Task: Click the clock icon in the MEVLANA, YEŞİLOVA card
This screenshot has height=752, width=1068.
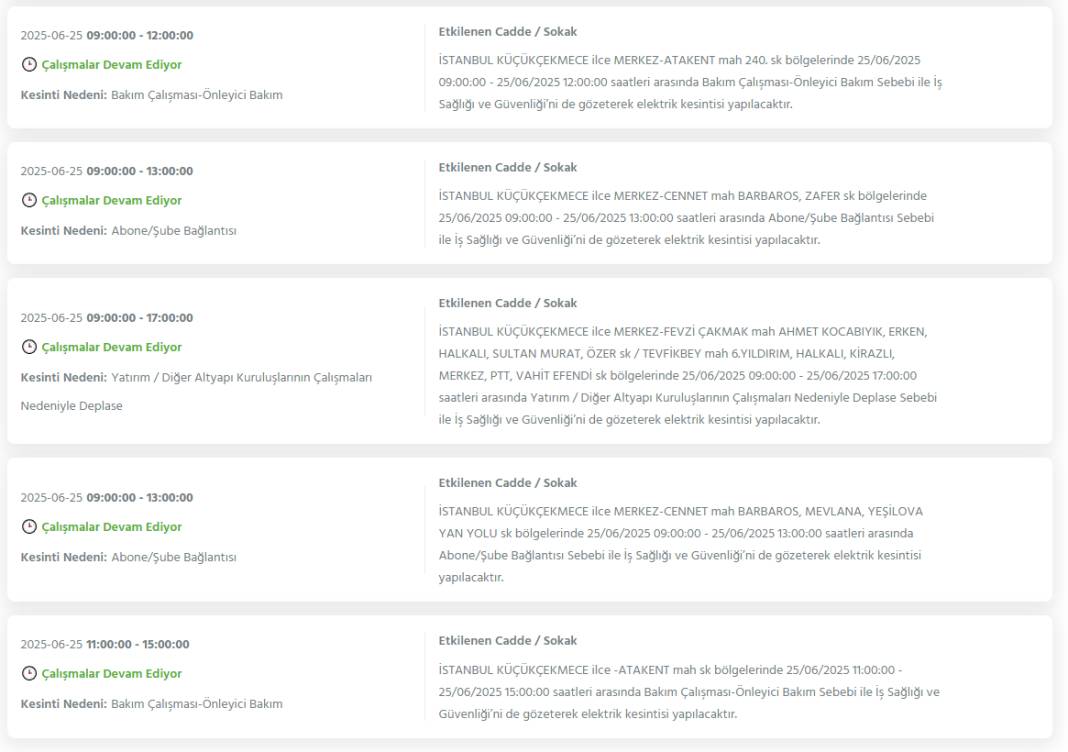Action: [x=29, y=527]
